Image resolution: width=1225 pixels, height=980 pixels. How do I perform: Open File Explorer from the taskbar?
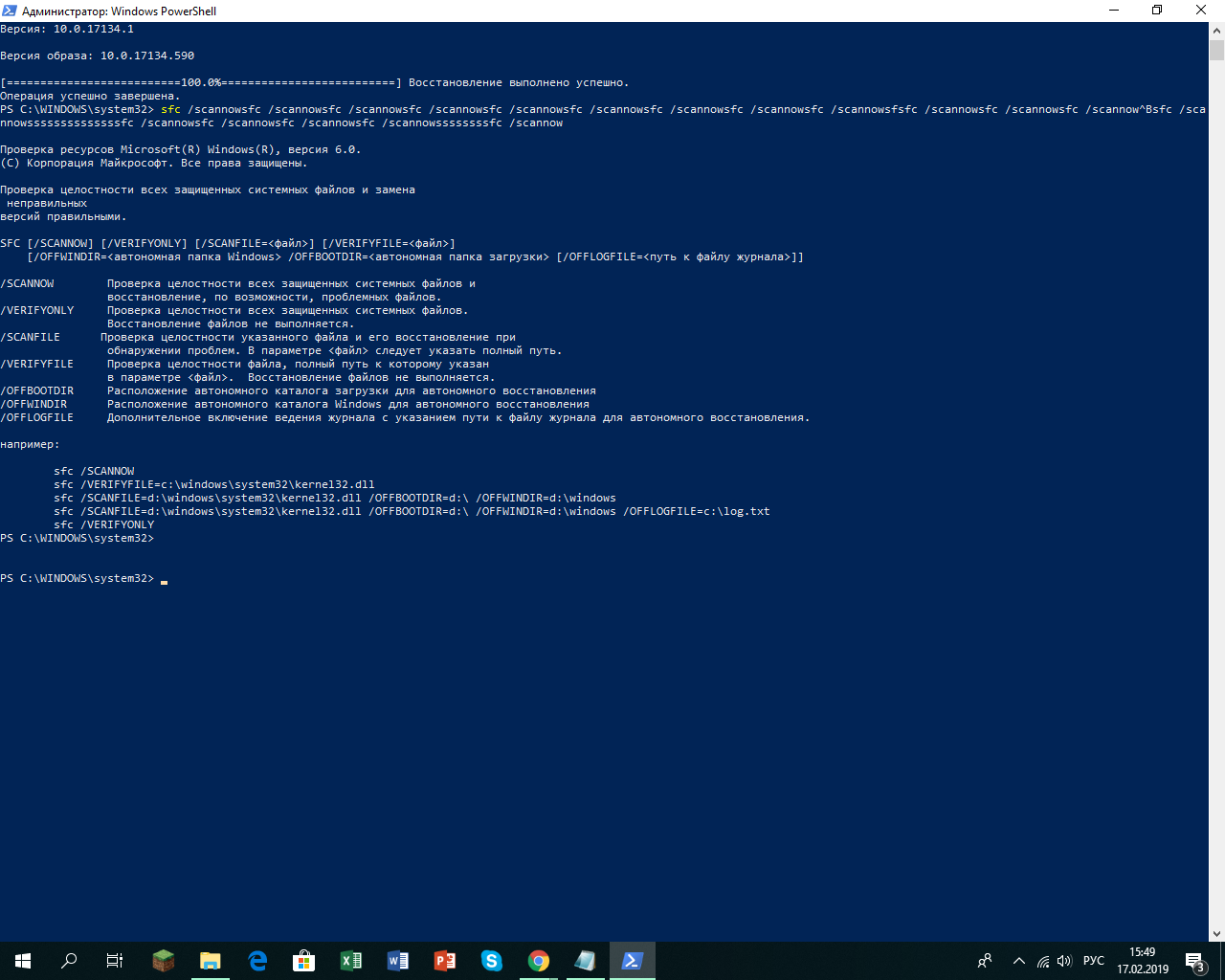pyautogui.click(x=211, y=961)
